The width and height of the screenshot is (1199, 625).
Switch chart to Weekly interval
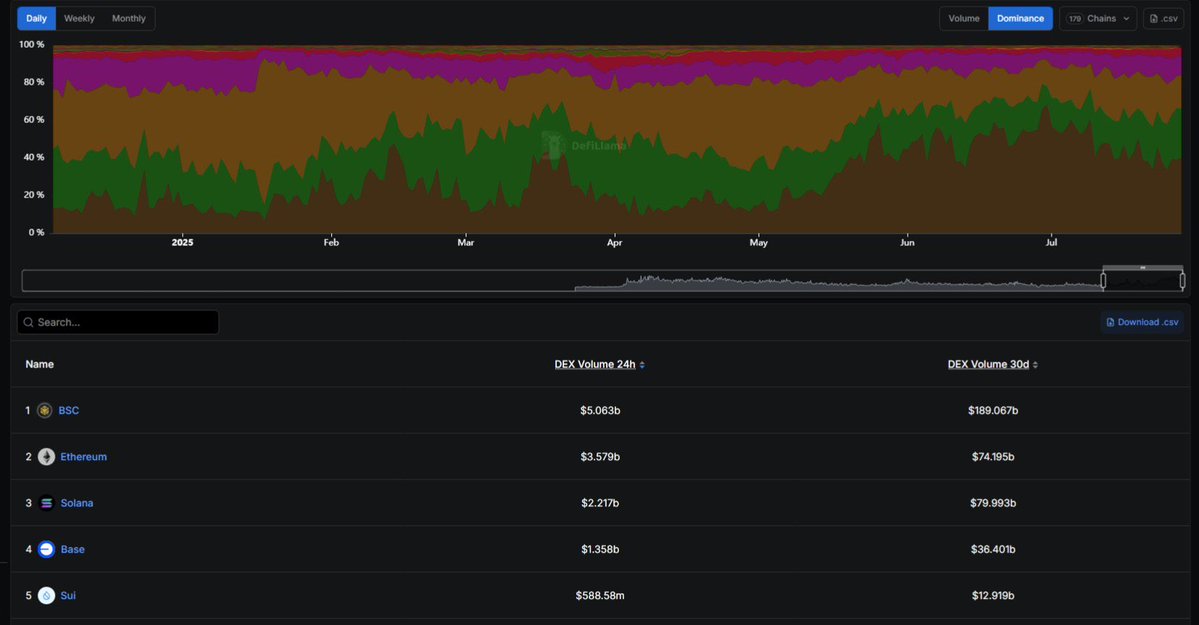(80, 18)
